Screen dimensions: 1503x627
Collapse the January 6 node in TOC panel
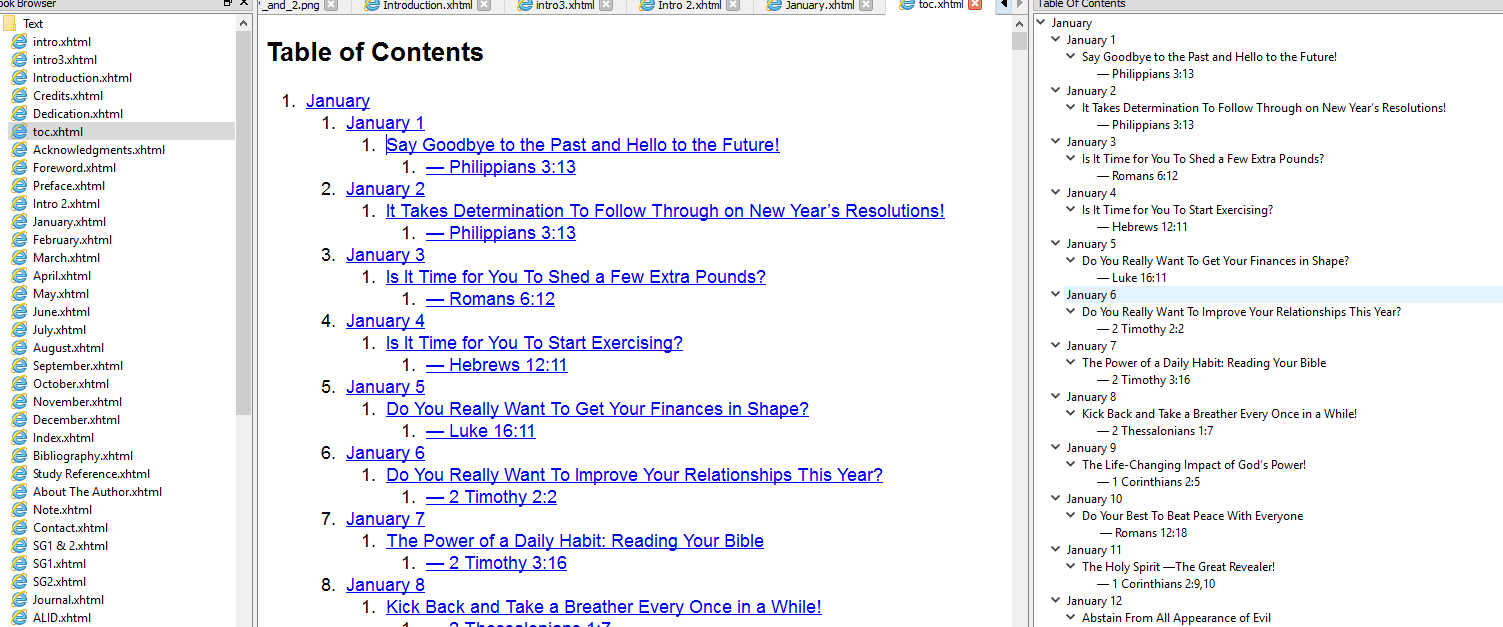(x=1056, y=295)
